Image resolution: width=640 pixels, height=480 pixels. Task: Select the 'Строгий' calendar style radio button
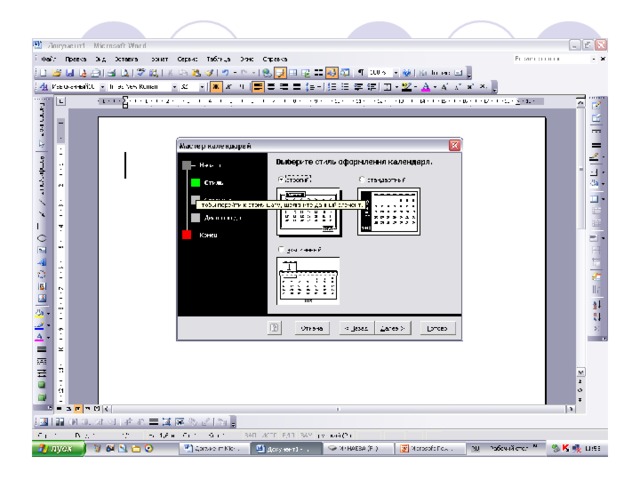(281, 180)
